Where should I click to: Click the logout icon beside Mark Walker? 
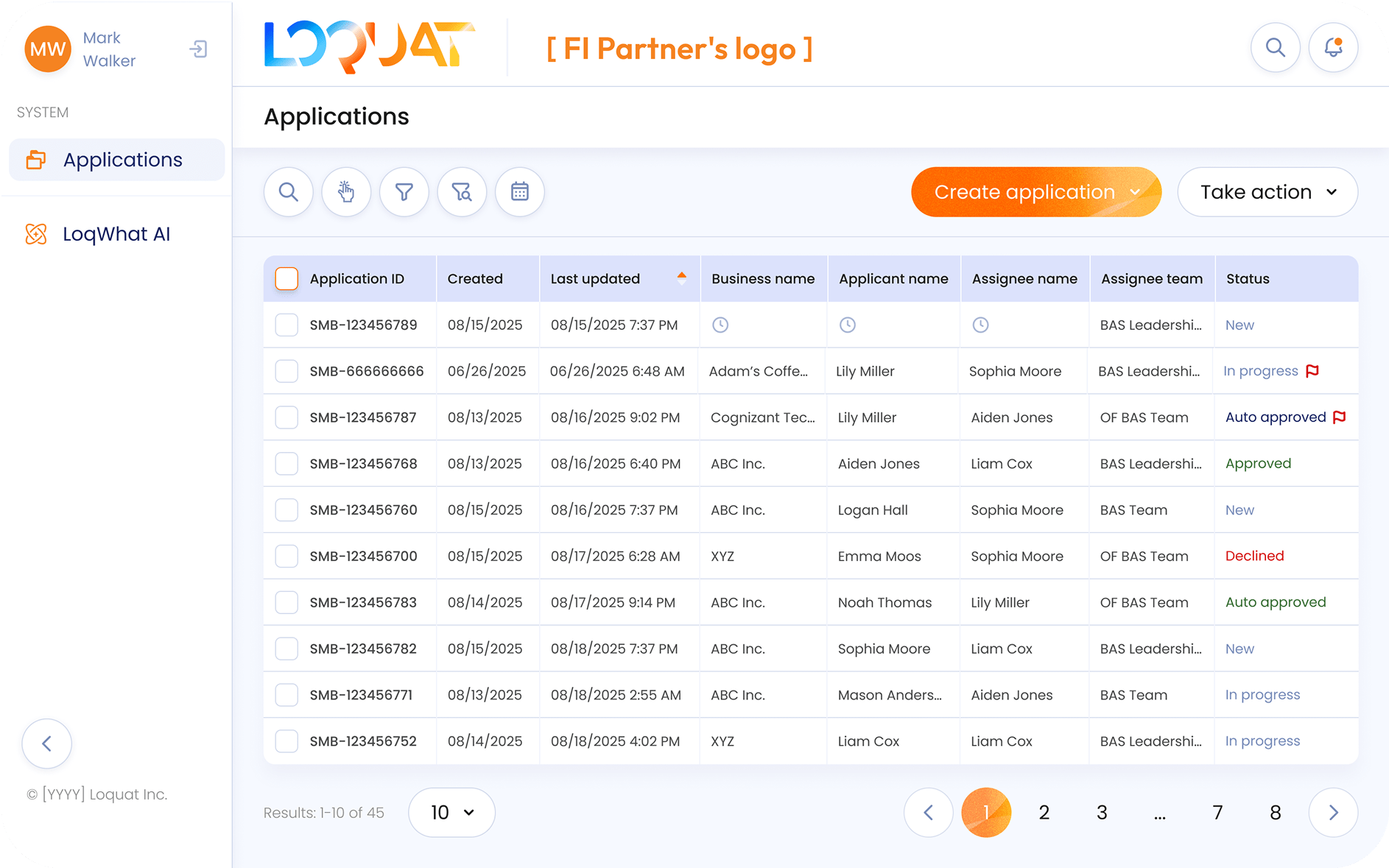(x=197, y=49)
